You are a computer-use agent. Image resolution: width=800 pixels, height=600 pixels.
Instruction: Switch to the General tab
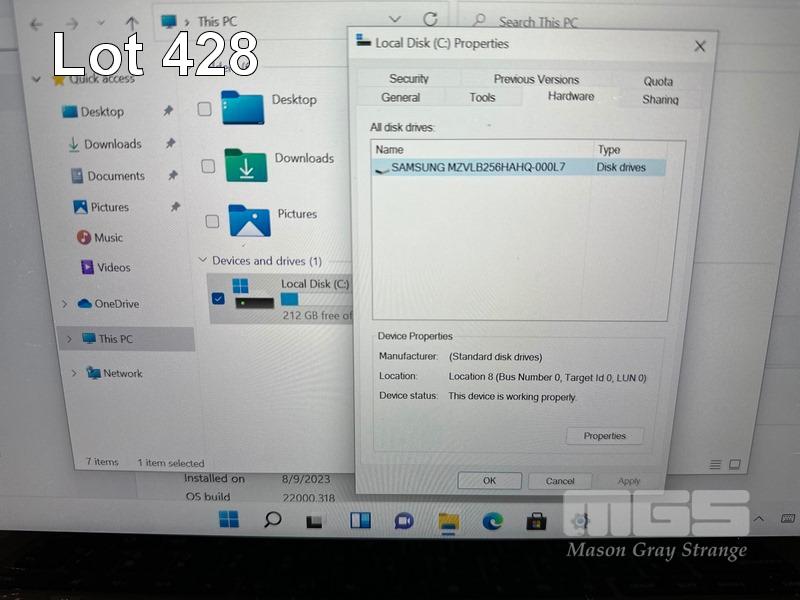(x=400, y=97)
